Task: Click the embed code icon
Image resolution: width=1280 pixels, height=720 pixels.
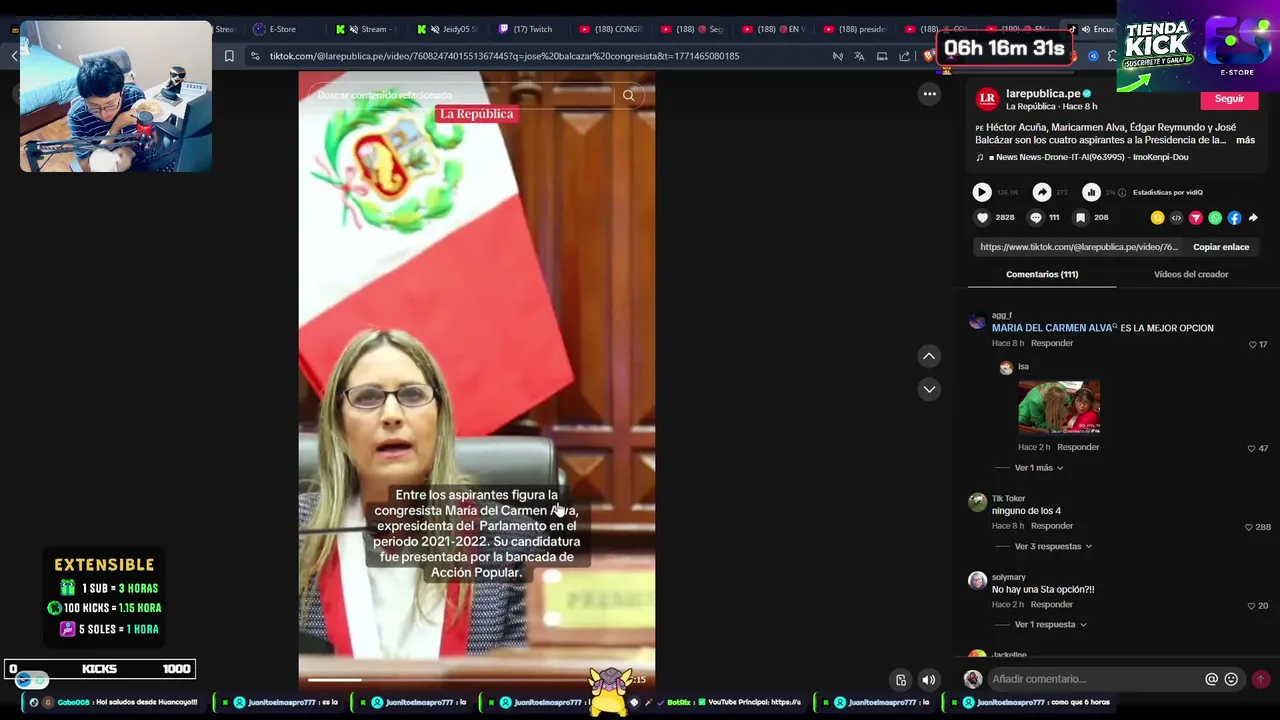Action: pos(1176,217)
